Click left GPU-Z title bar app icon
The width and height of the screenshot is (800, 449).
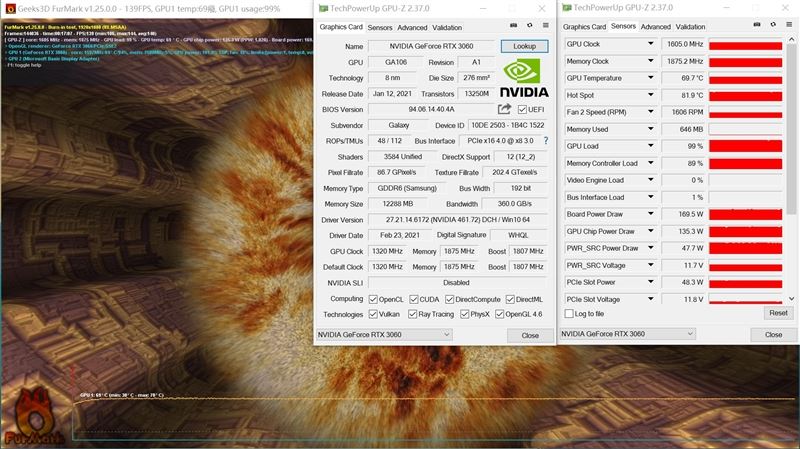323,8
